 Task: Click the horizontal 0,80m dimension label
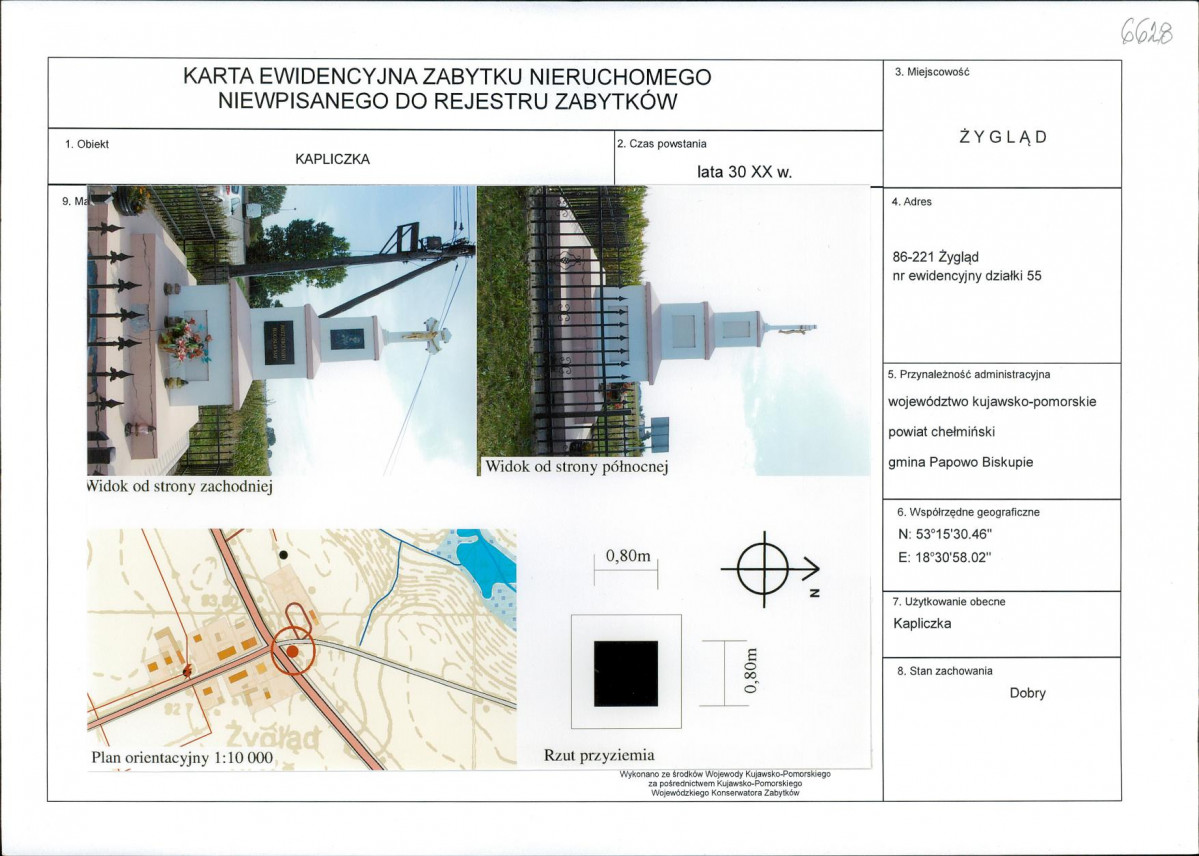[628, 556]
